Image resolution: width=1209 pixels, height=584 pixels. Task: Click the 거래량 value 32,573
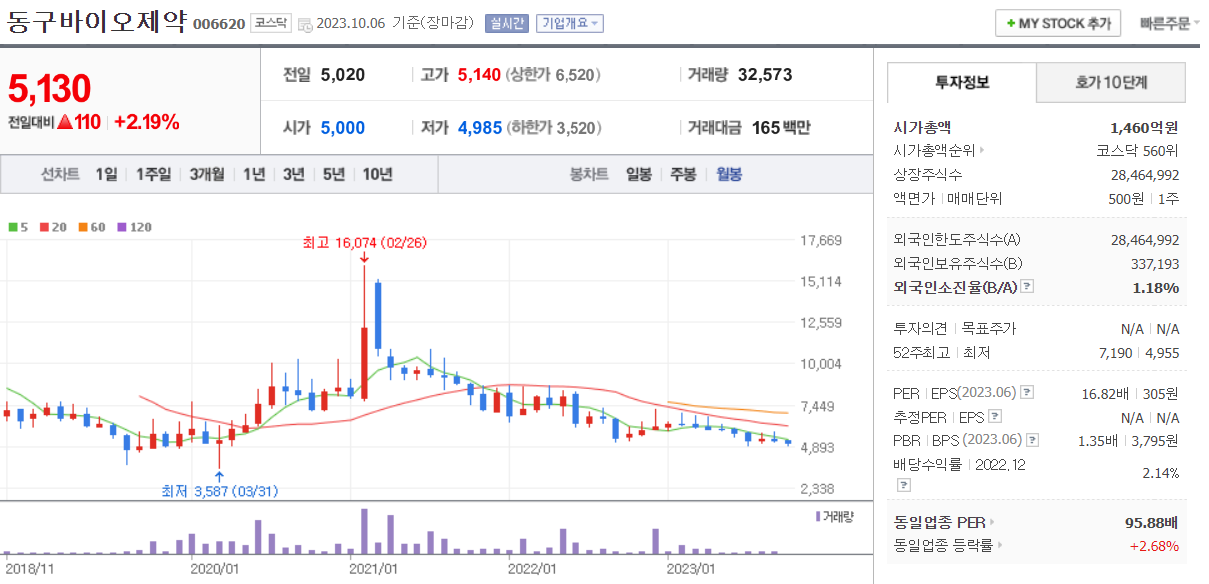[x=765, y=75]
